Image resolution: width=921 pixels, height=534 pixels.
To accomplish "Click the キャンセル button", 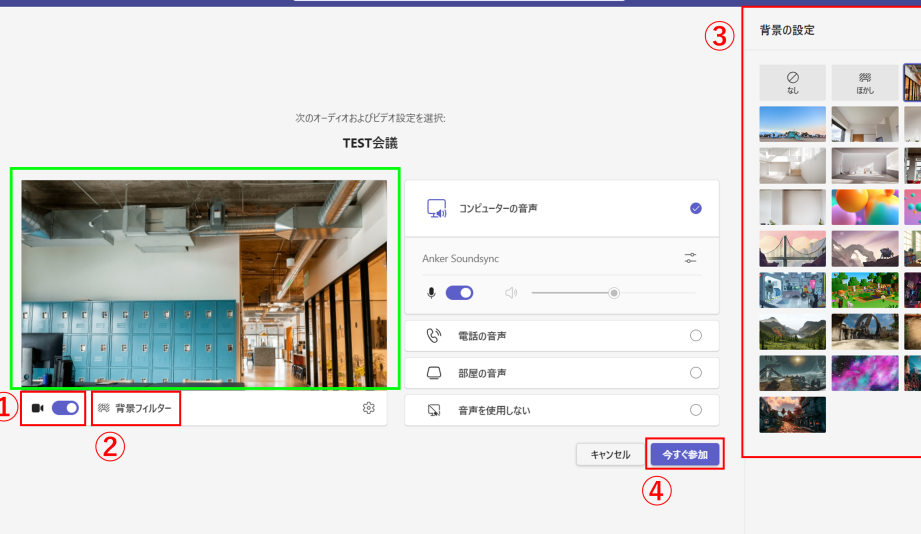I will tap(610, 455).
